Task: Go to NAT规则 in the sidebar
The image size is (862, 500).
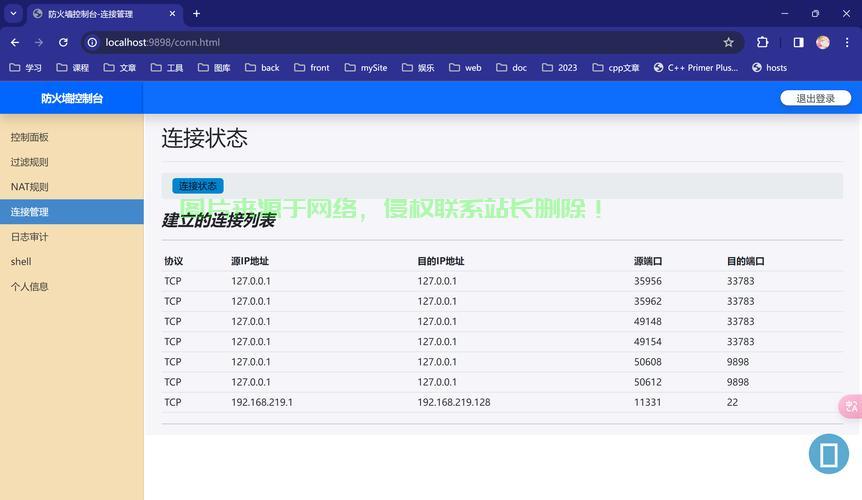Action: (x=30, y=187)
